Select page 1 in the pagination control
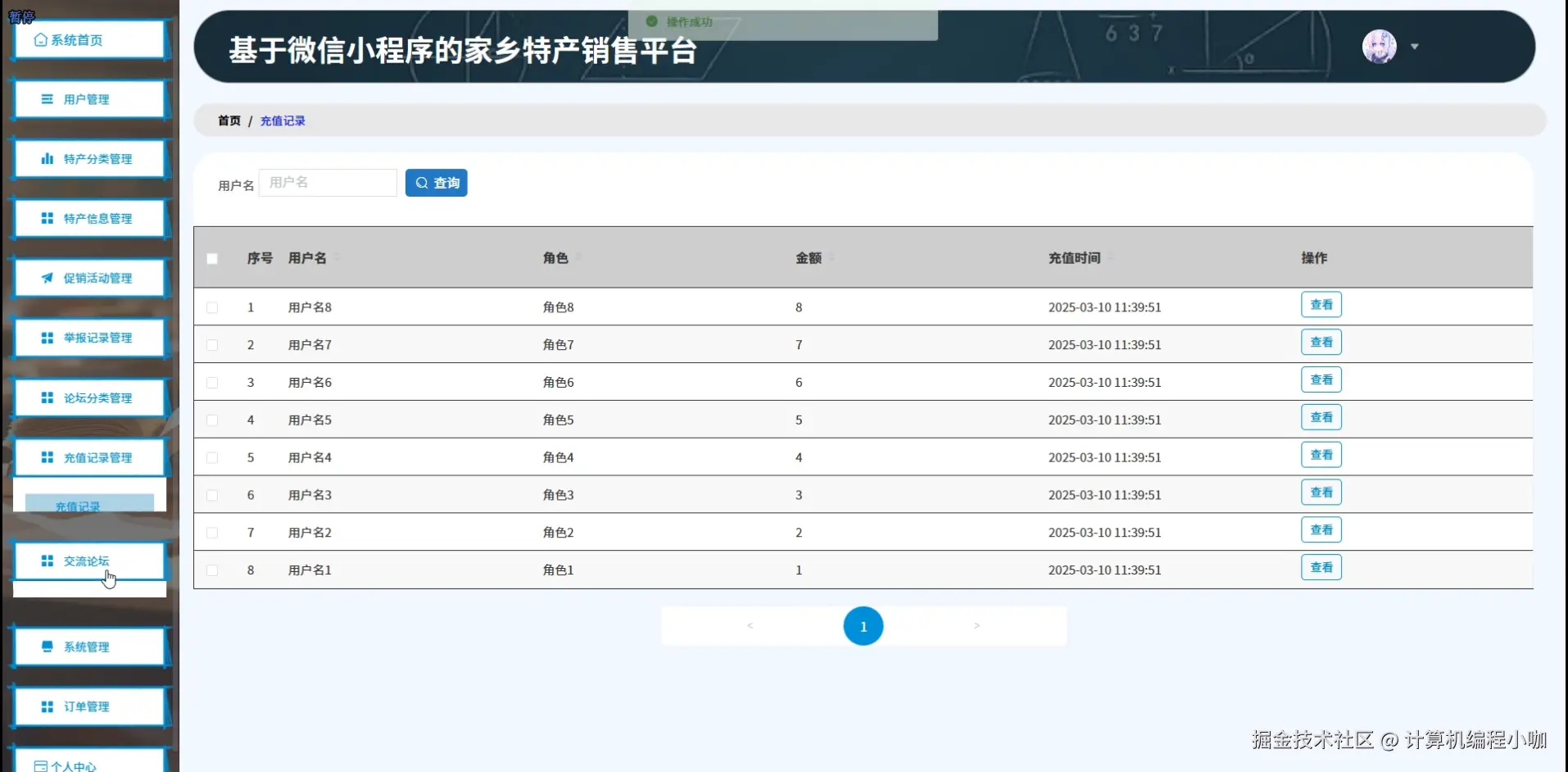 tap(863, 625)
